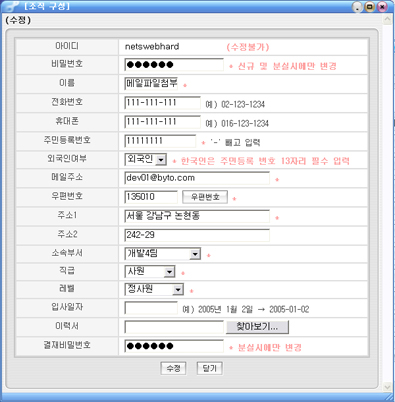This screenshot has height=402, width=395.
Task: Close the 조직 구성 window
Action: tap(382, 7)
